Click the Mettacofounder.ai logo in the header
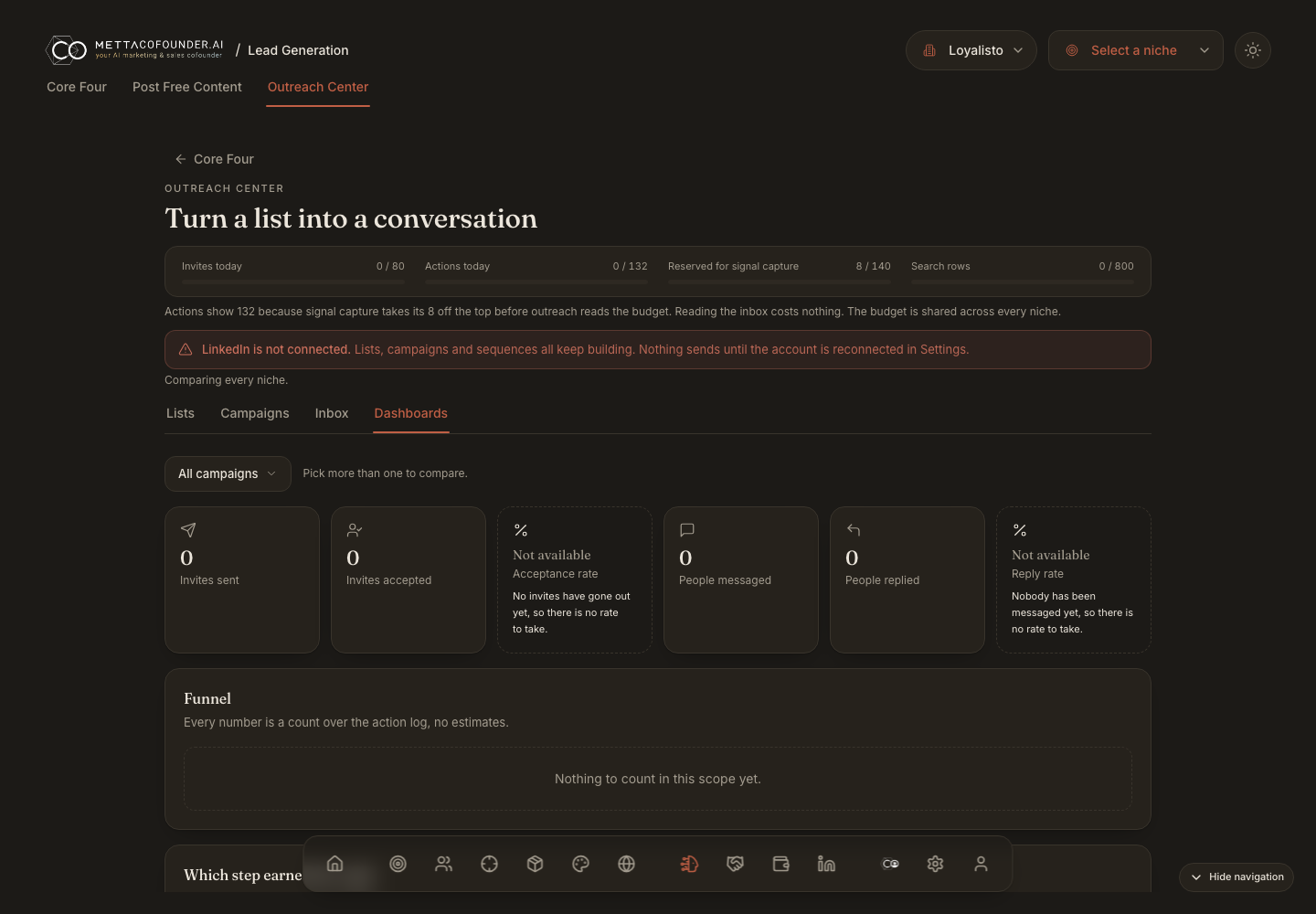Viewport: 1316px width, 914px height. [135, 49]
